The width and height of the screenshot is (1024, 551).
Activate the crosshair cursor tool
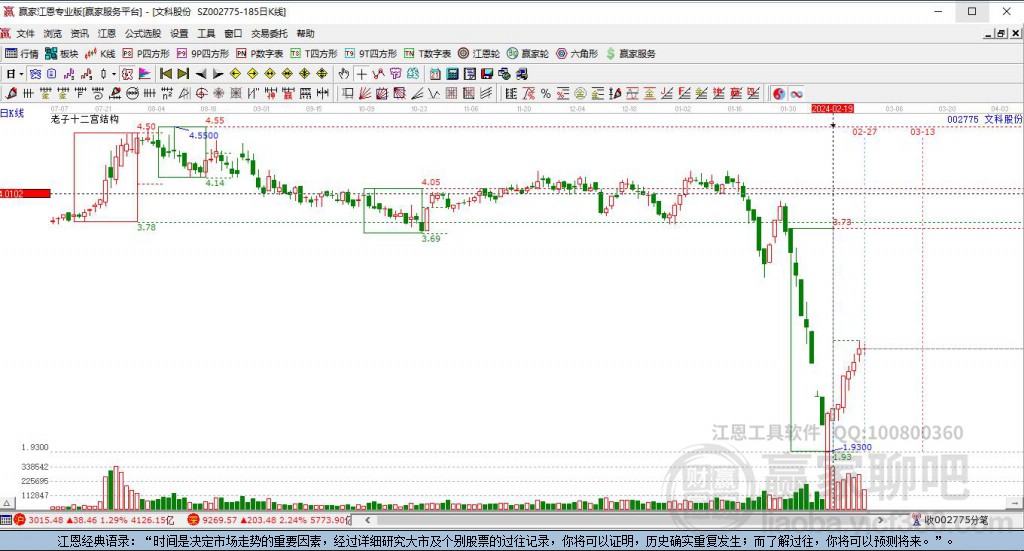[361, 74]
